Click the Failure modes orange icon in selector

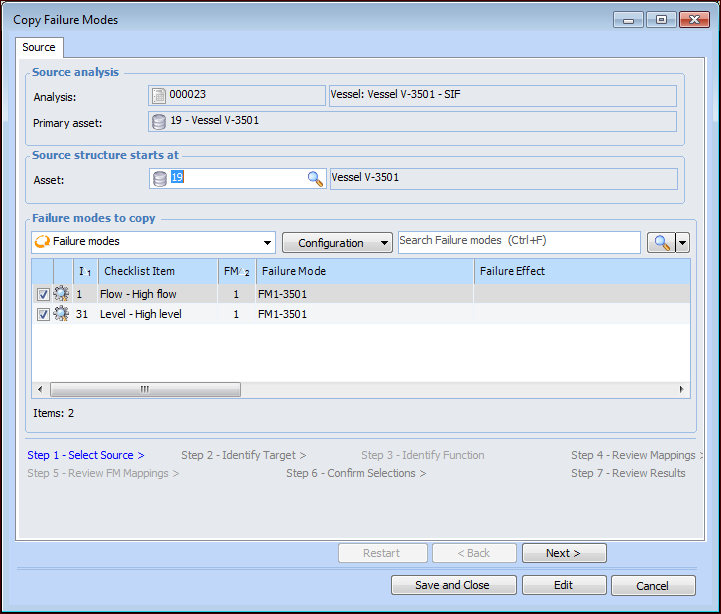point(42,242)
